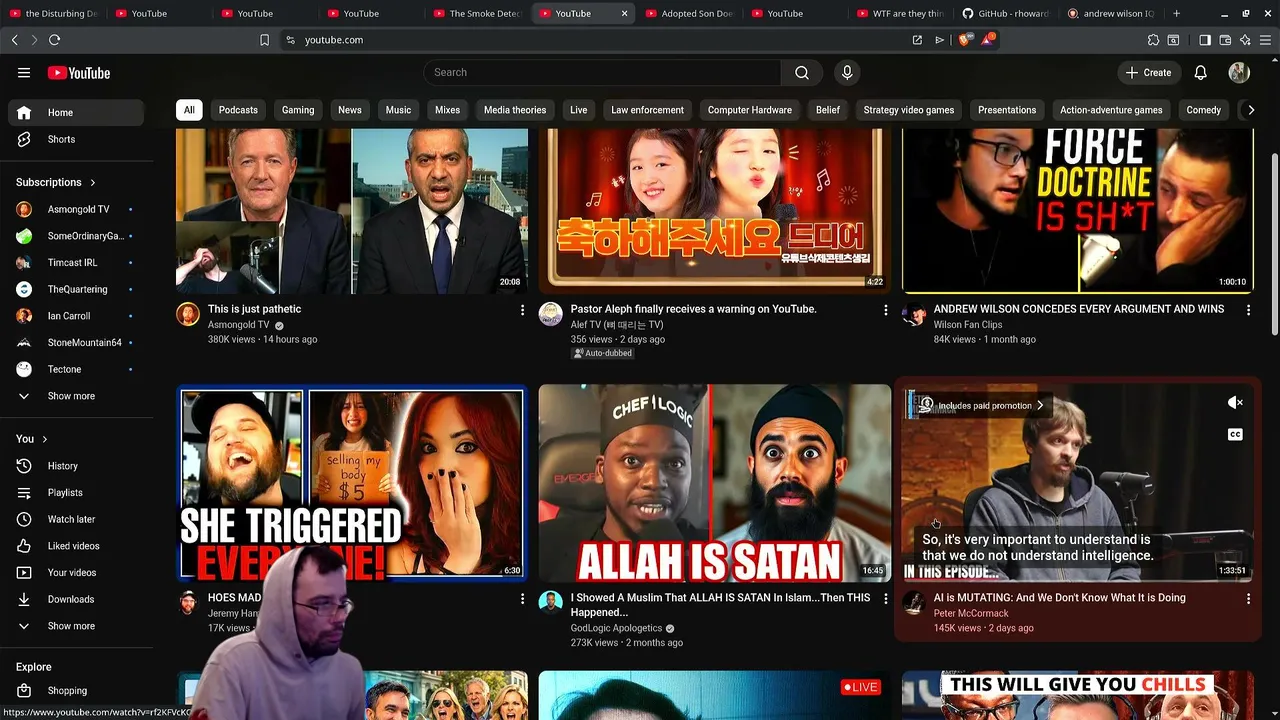
Task: Open Your videos in the sidebar
Action: (x=76, y=572)
